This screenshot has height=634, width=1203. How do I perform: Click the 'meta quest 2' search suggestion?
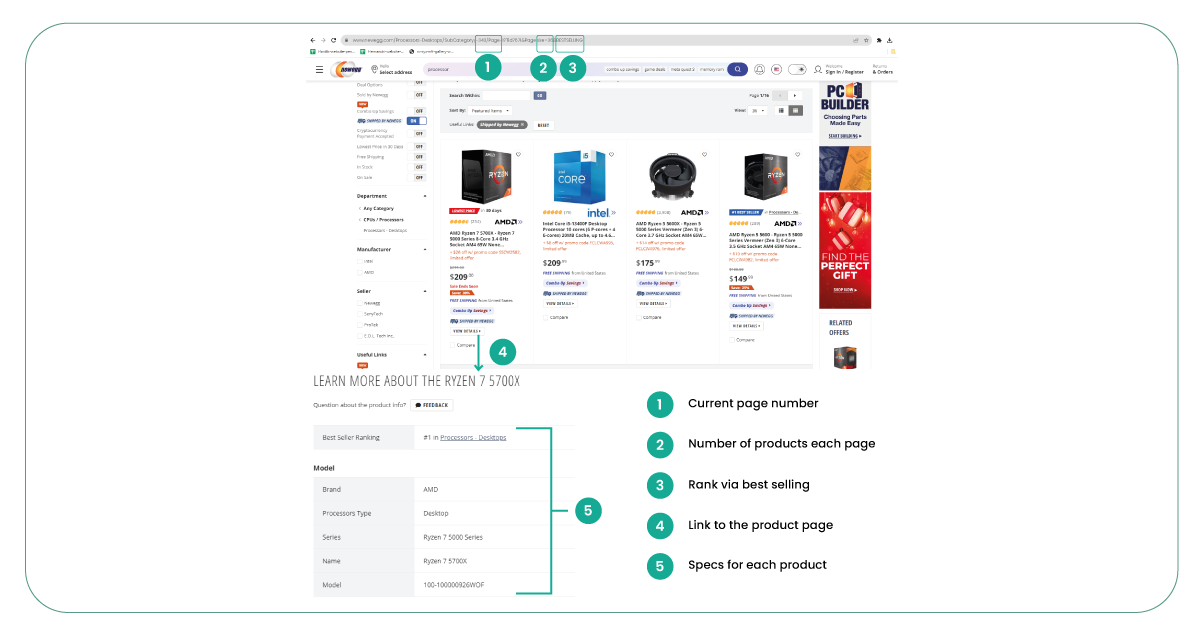[683, 70]
